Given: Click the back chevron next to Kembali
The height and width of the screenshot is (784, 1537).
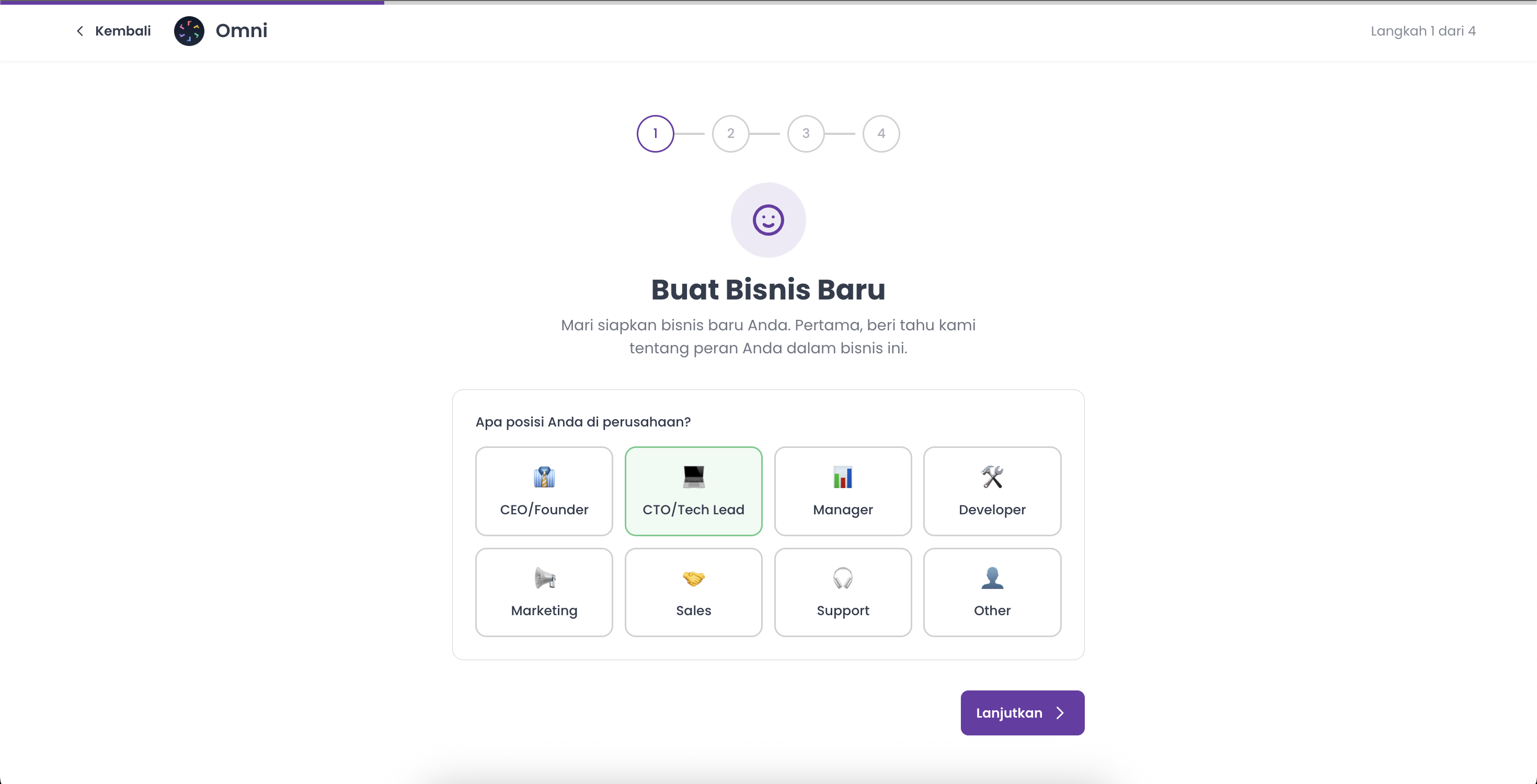Looking at the screenshot, I should [80, 31].
